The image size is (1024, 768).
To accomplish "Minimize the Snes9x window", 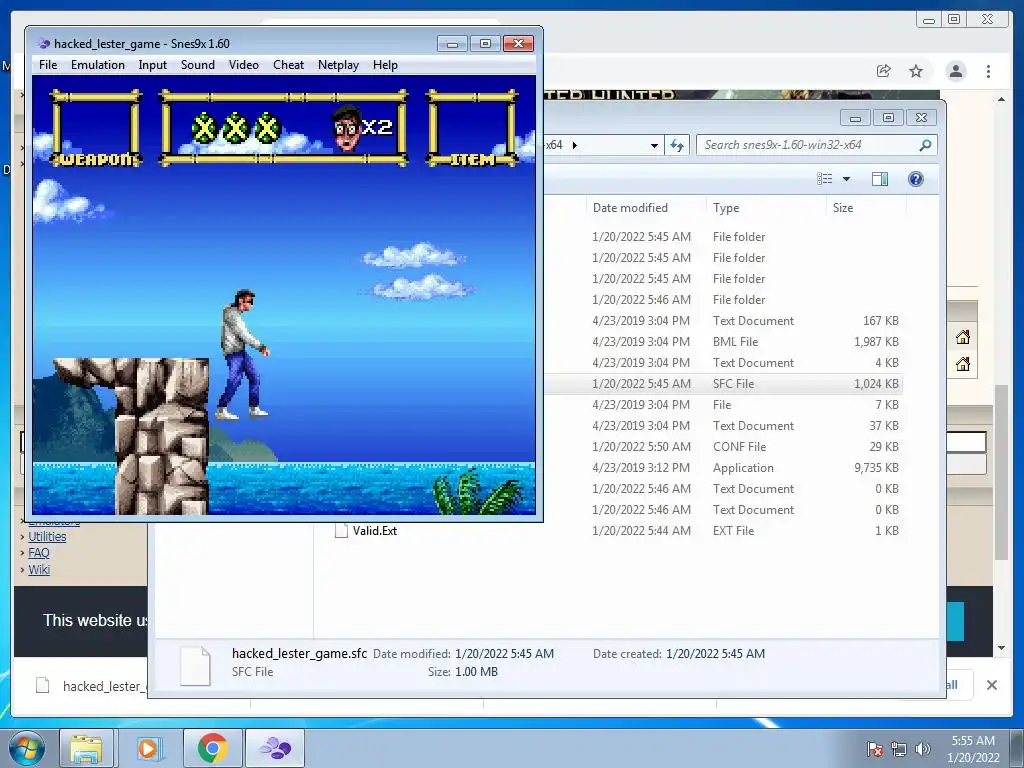I will pyautogui.click(x=452, y=44).
